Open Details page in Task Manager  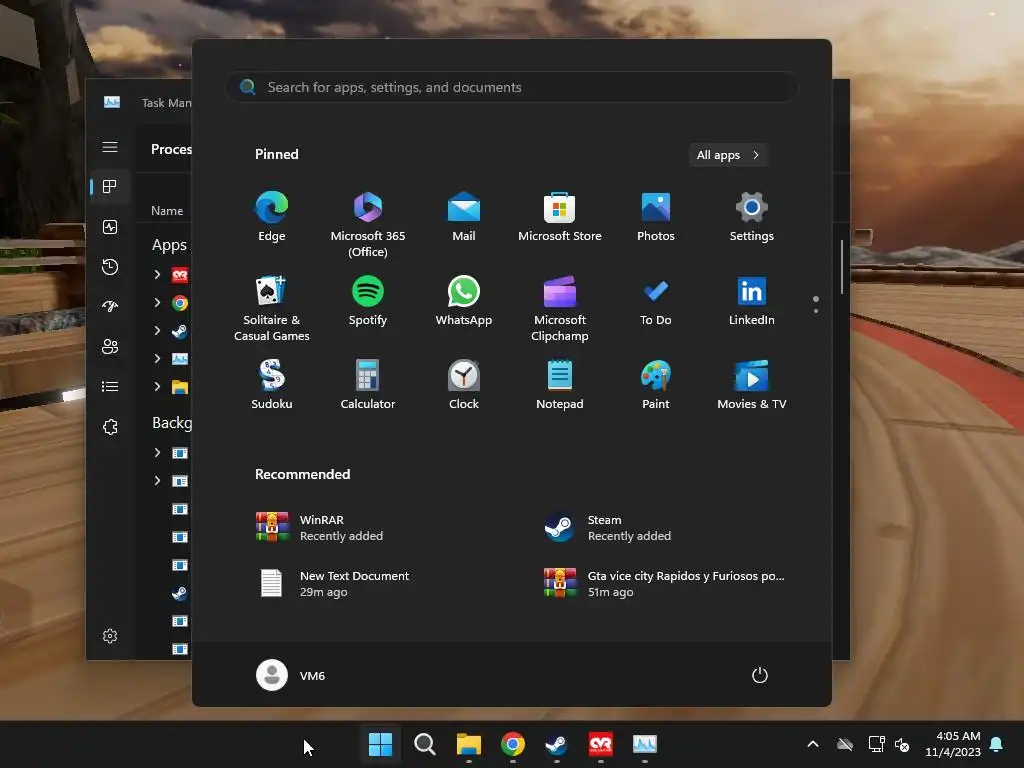[110, 387]
